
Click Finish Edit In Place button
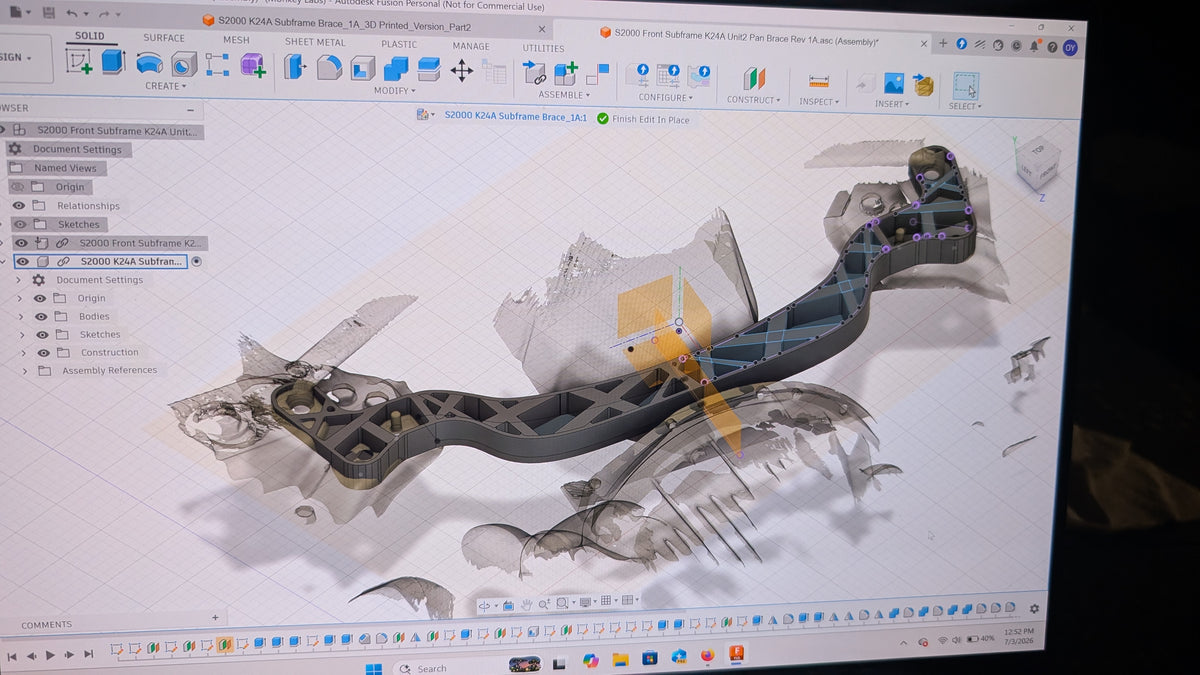tap(643, 119)
